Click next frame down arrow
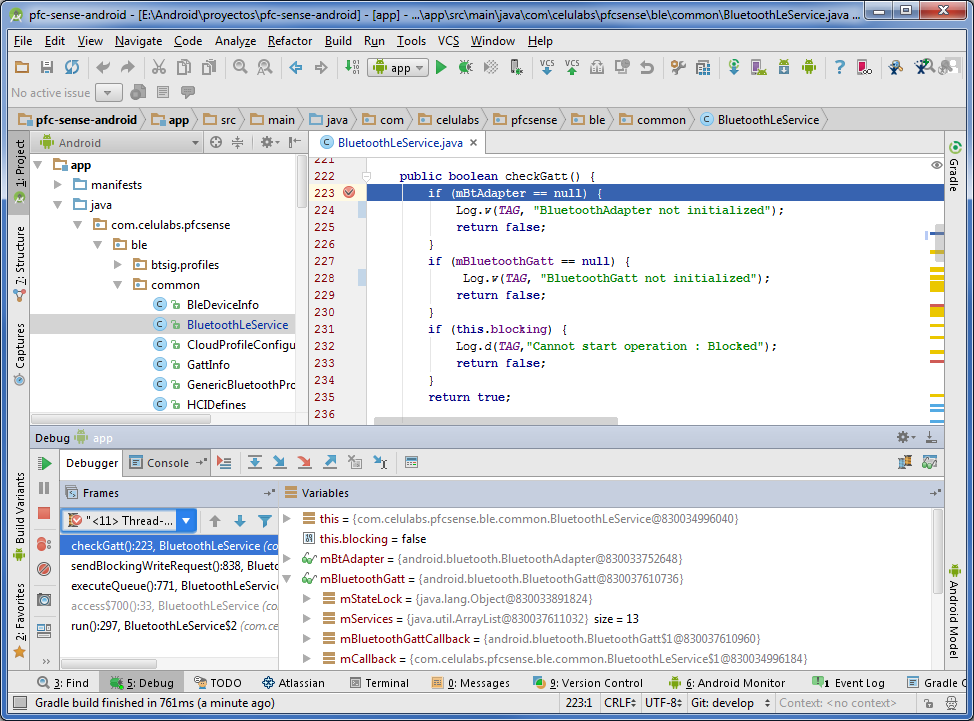The width and height of the screenshot is (974, 721). pyautogui.click(x=240, y=521)
